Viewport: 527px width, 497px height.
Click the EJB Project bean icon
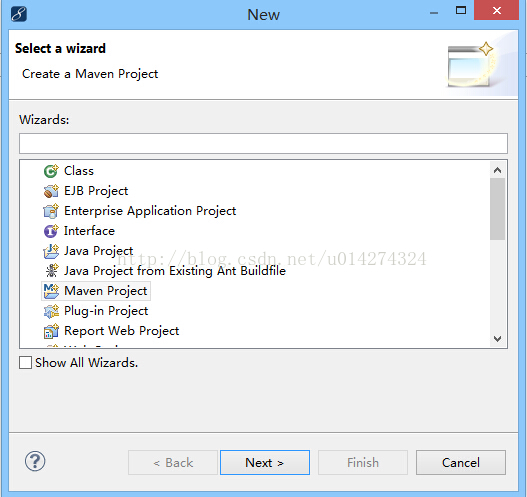pos(51,191)
